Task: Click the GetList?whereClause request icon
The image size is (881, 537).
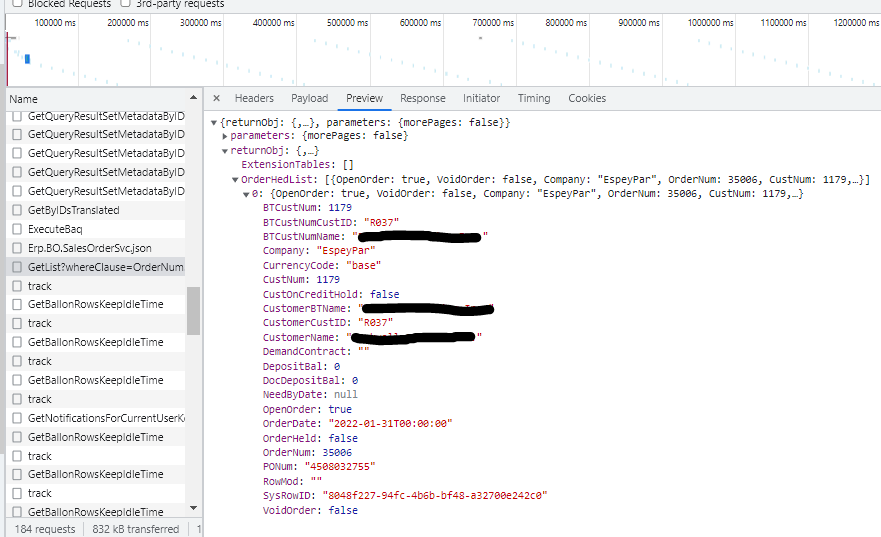Action: [17, 267]
